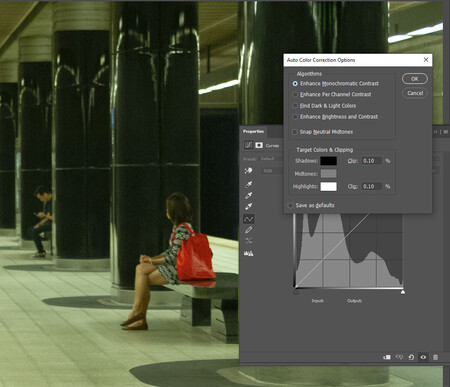Select the edit points curve tool
This screenshot has width=450, height=387.
249,219
